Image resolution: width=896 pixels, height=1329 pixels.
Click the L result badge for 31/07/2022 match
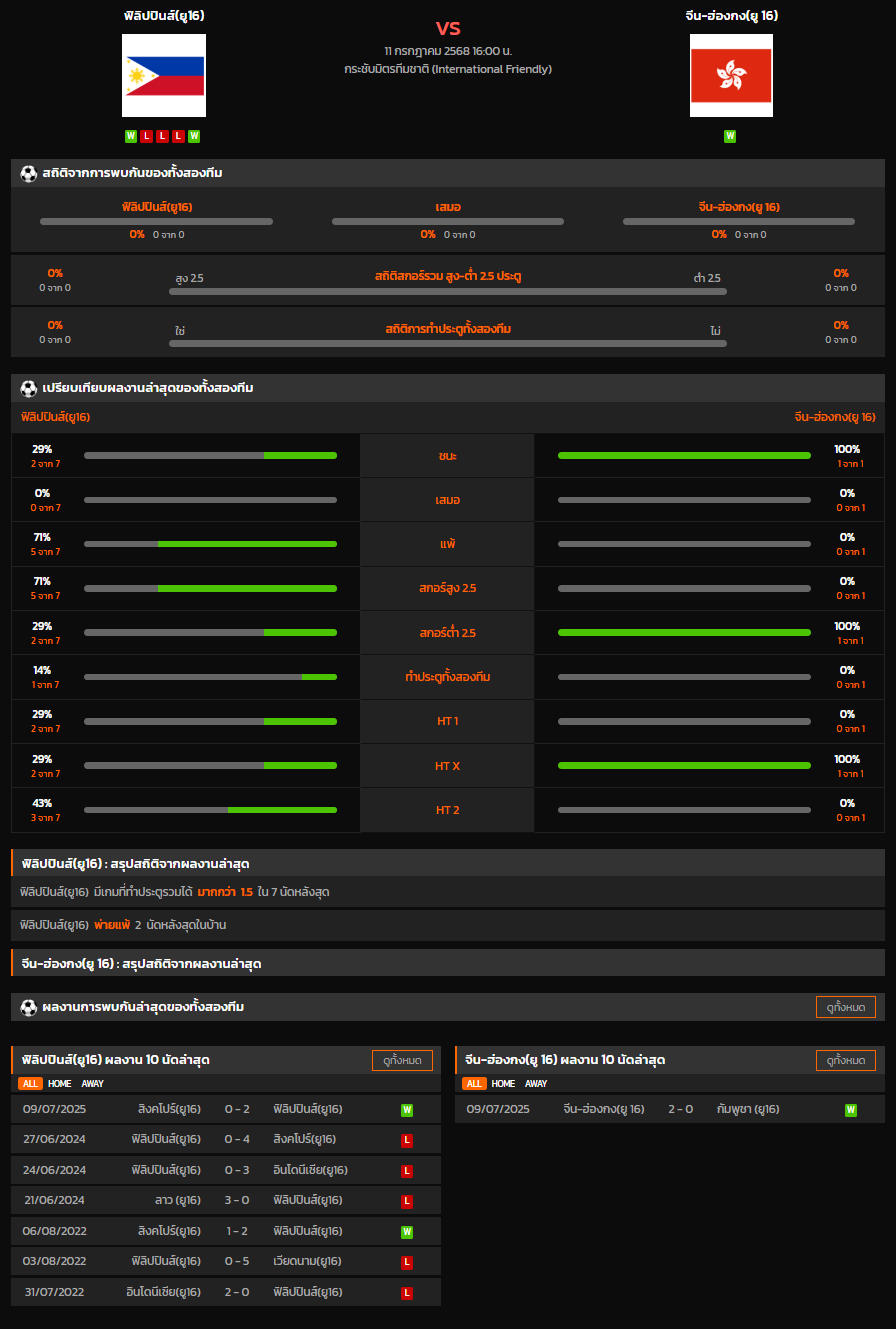[x=407, y=1293]
